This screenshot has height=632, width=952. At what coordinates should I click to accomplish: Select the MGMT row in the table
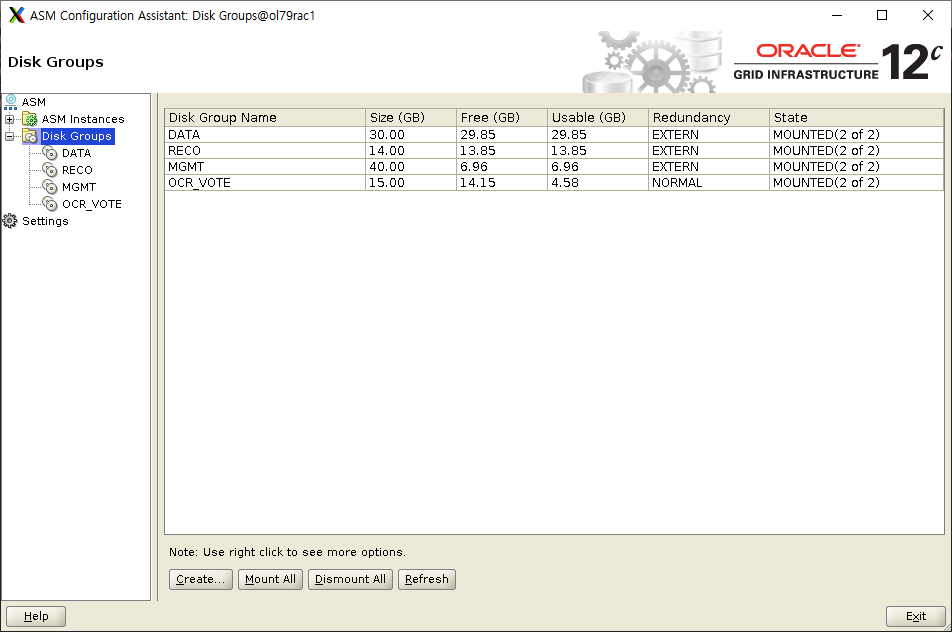(554, 166)
